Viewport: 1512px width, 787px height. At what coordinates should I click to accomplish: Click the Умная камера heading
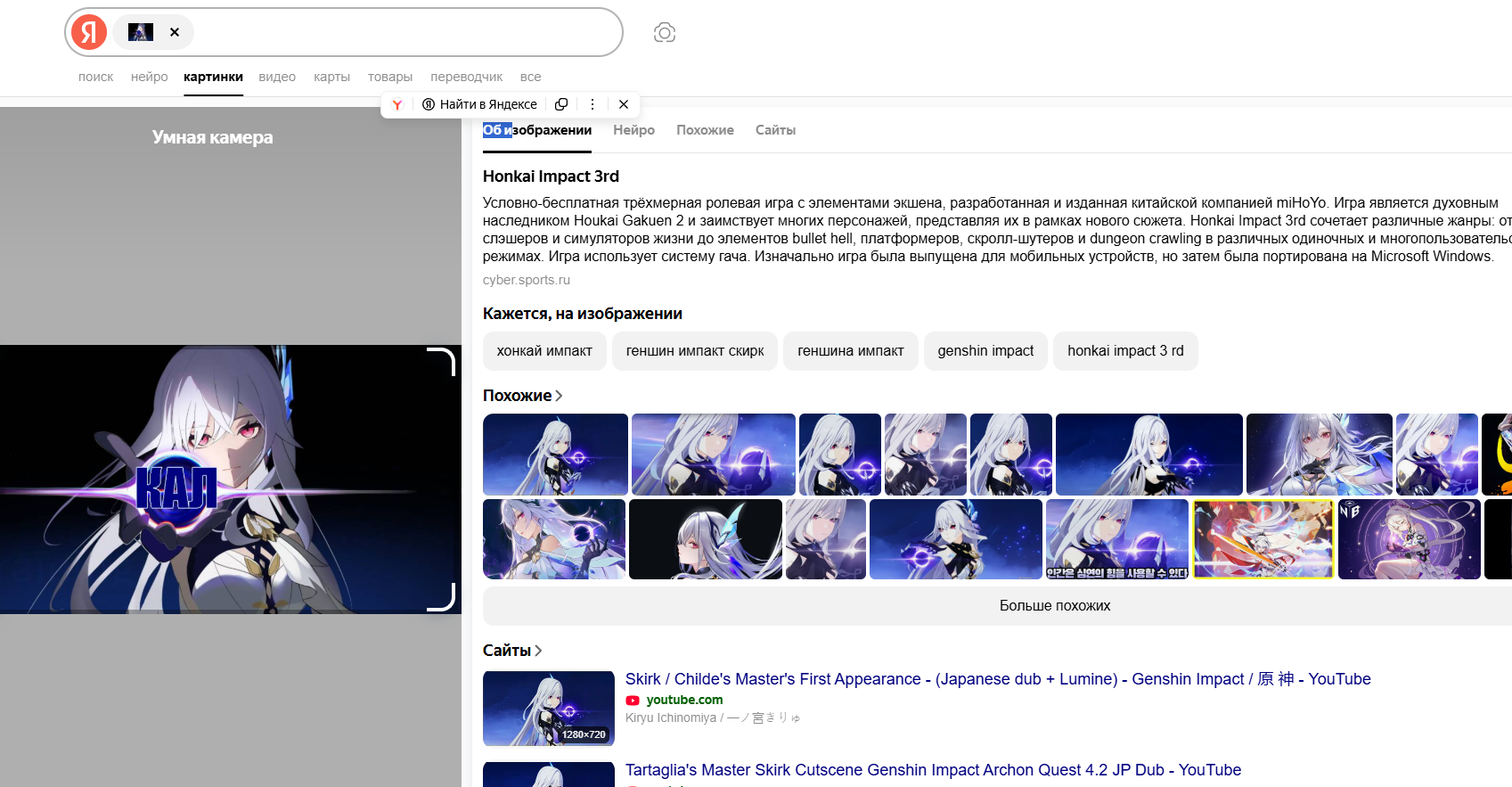pos(212,137)
